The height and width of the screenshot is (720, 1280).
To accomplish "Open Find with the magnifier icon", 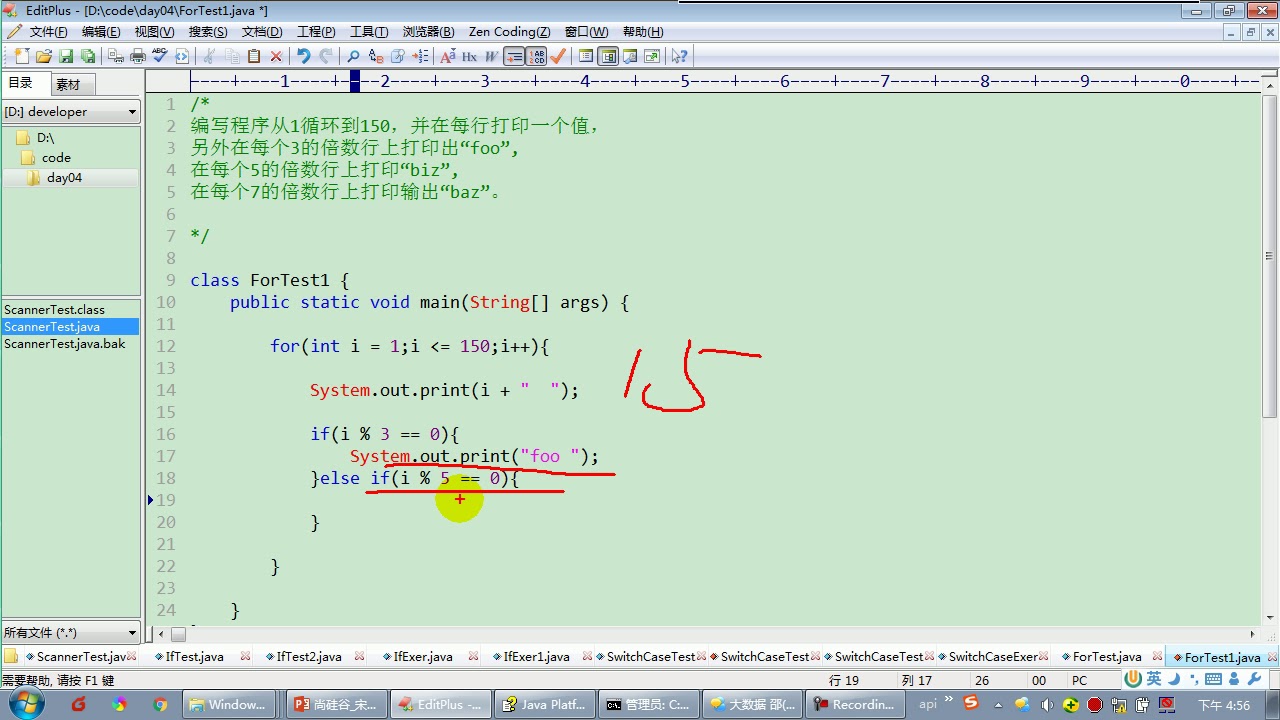I will point(353,56).
